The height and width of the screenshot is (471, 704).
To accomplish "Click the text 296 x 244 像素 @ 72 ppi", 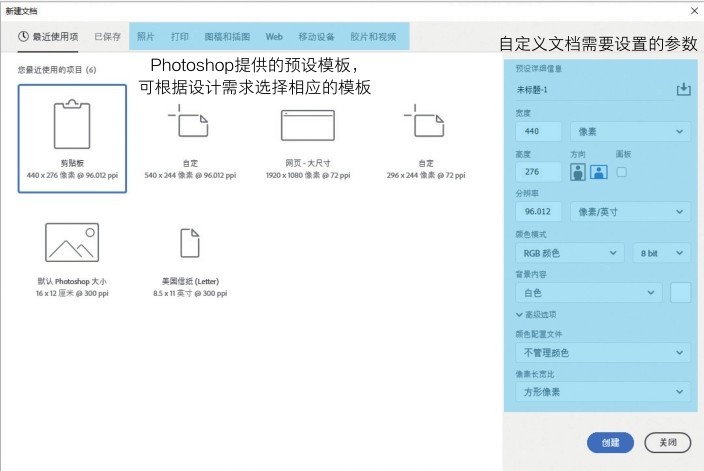I will [x=426, y=175].
